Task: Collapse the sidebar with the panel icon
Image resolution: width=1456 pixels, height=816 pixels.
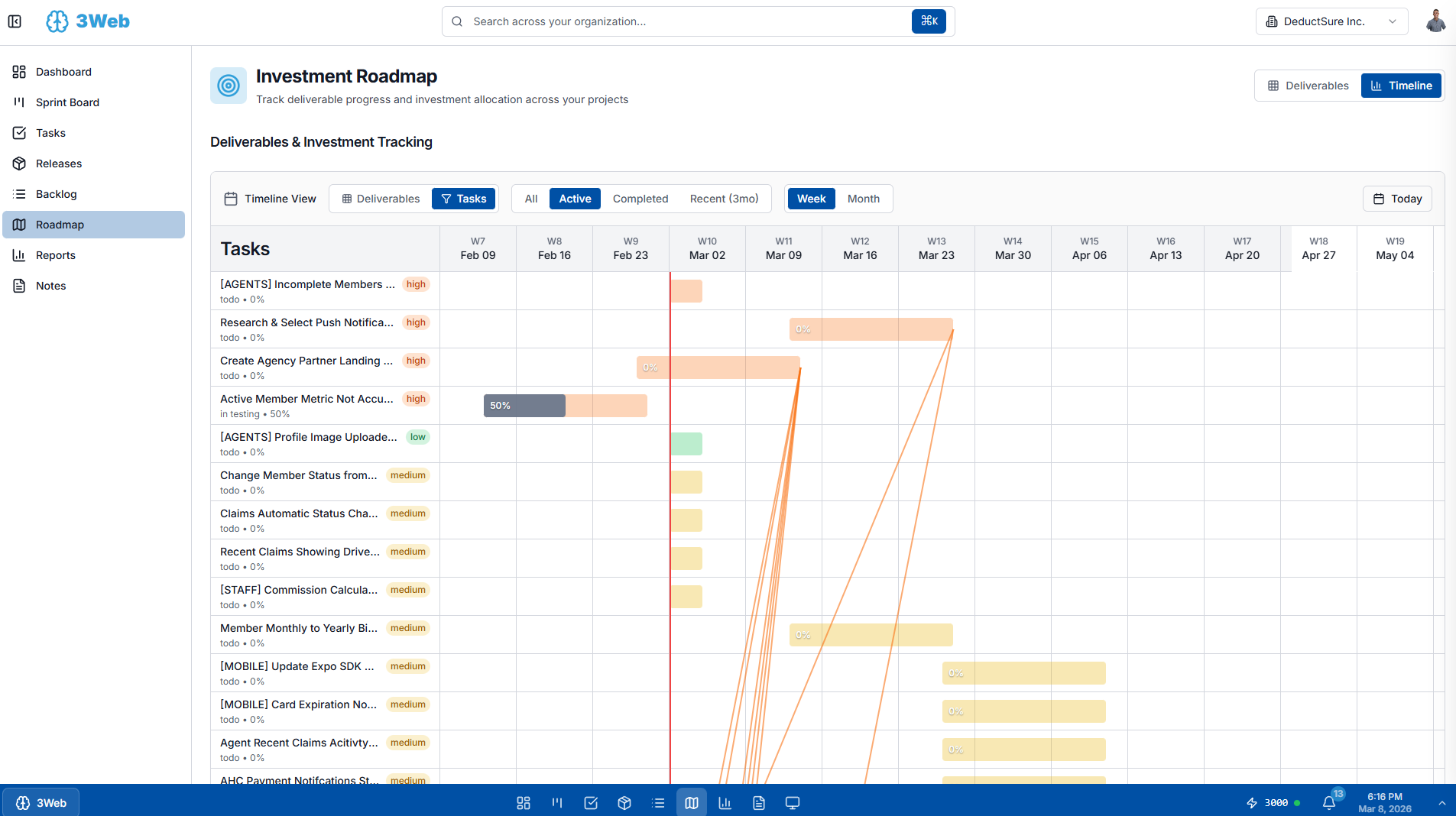Action: (x=15, y=21)
